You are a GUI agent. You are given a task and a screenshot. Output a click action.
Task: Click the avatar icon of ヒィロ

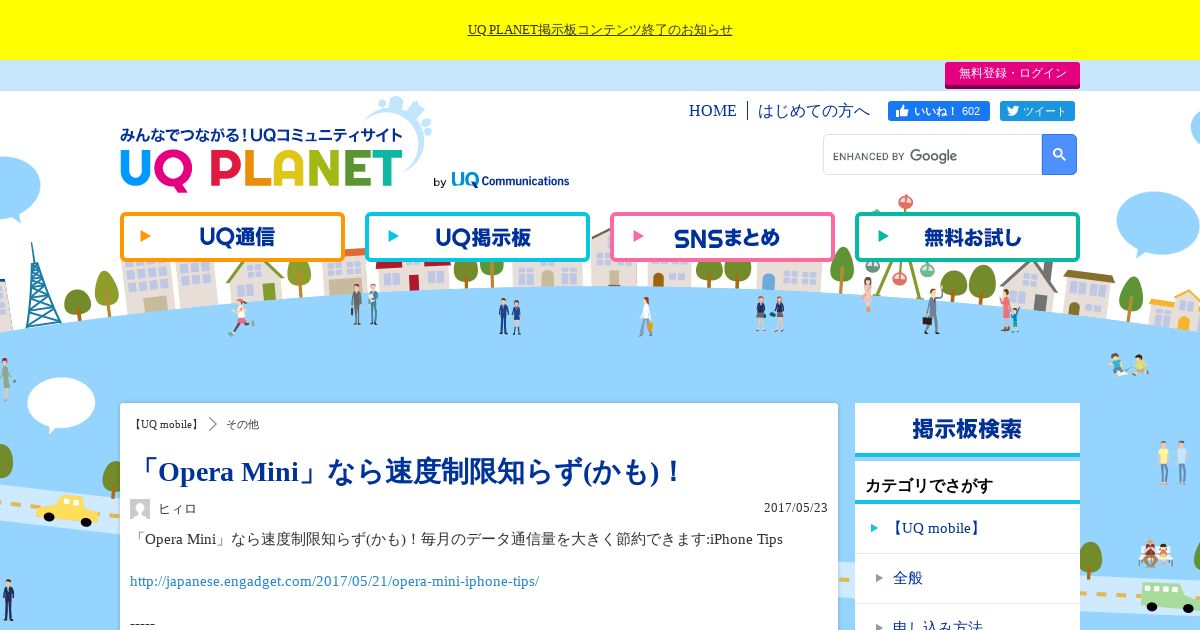(x=140, y=509)
